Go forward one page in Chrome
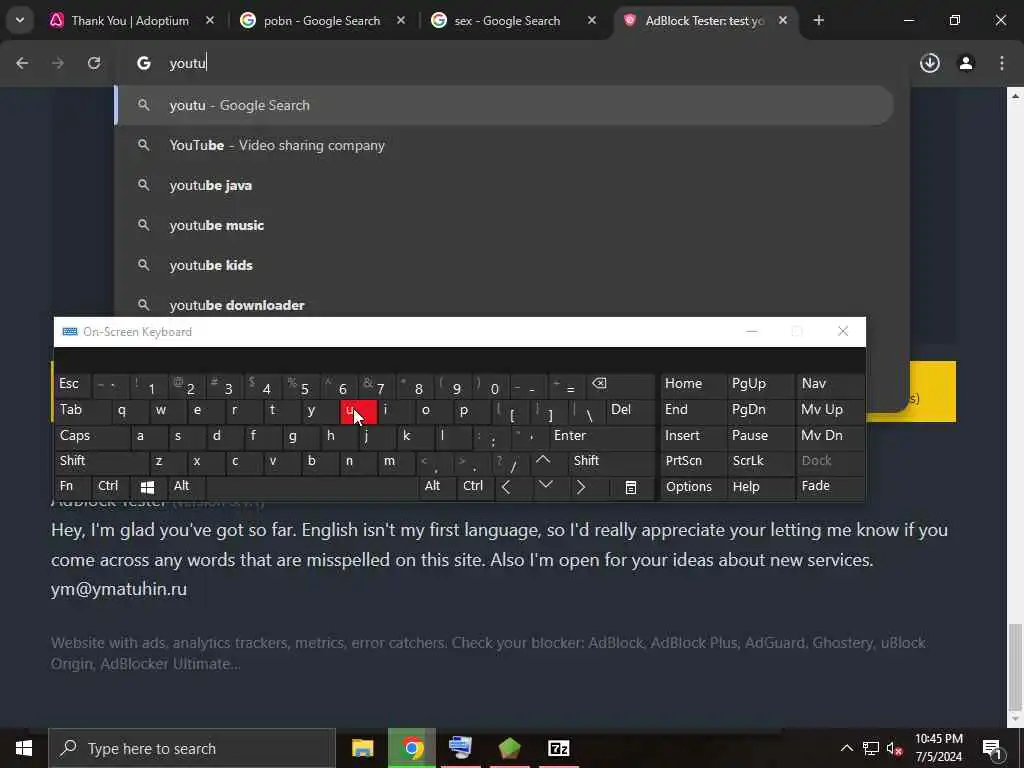The image size is (1024, 768). click(58, 63)
